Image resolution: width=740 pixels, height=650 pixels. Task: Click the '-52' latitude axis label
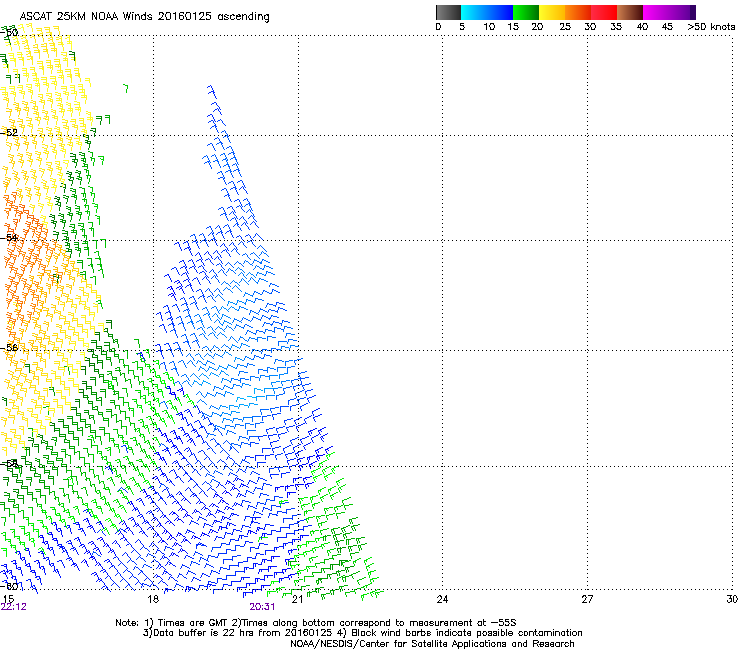pyautogui.click(x=9, y=133)
